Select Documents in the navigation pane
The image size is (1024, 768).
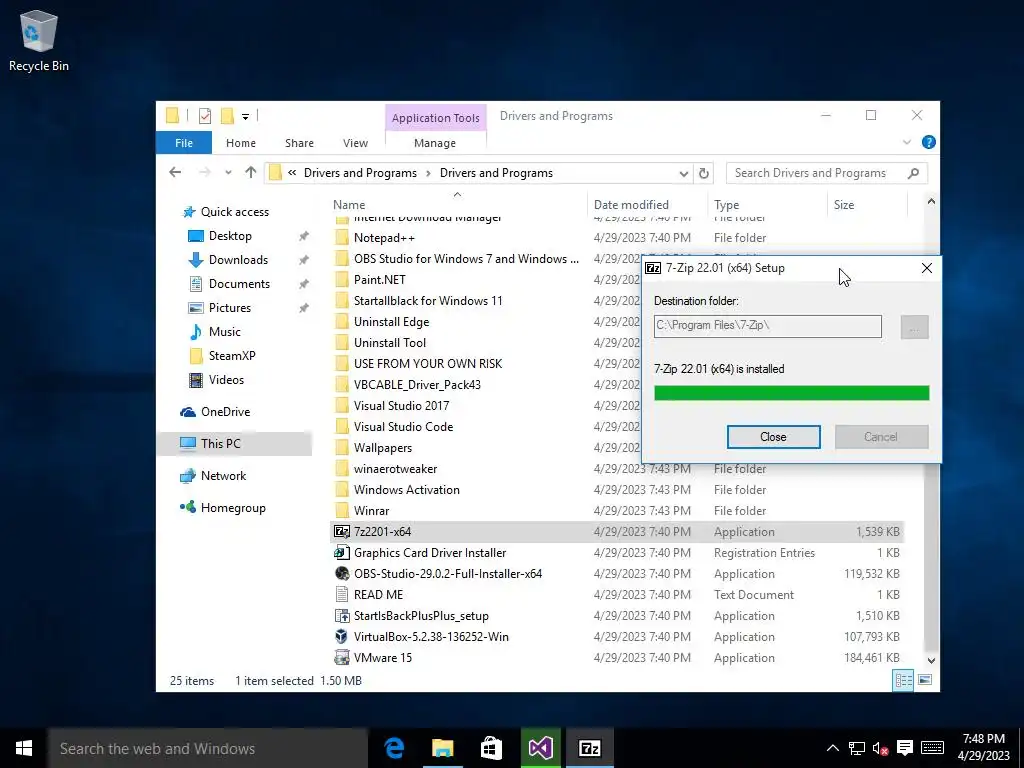tap(239, 284)
